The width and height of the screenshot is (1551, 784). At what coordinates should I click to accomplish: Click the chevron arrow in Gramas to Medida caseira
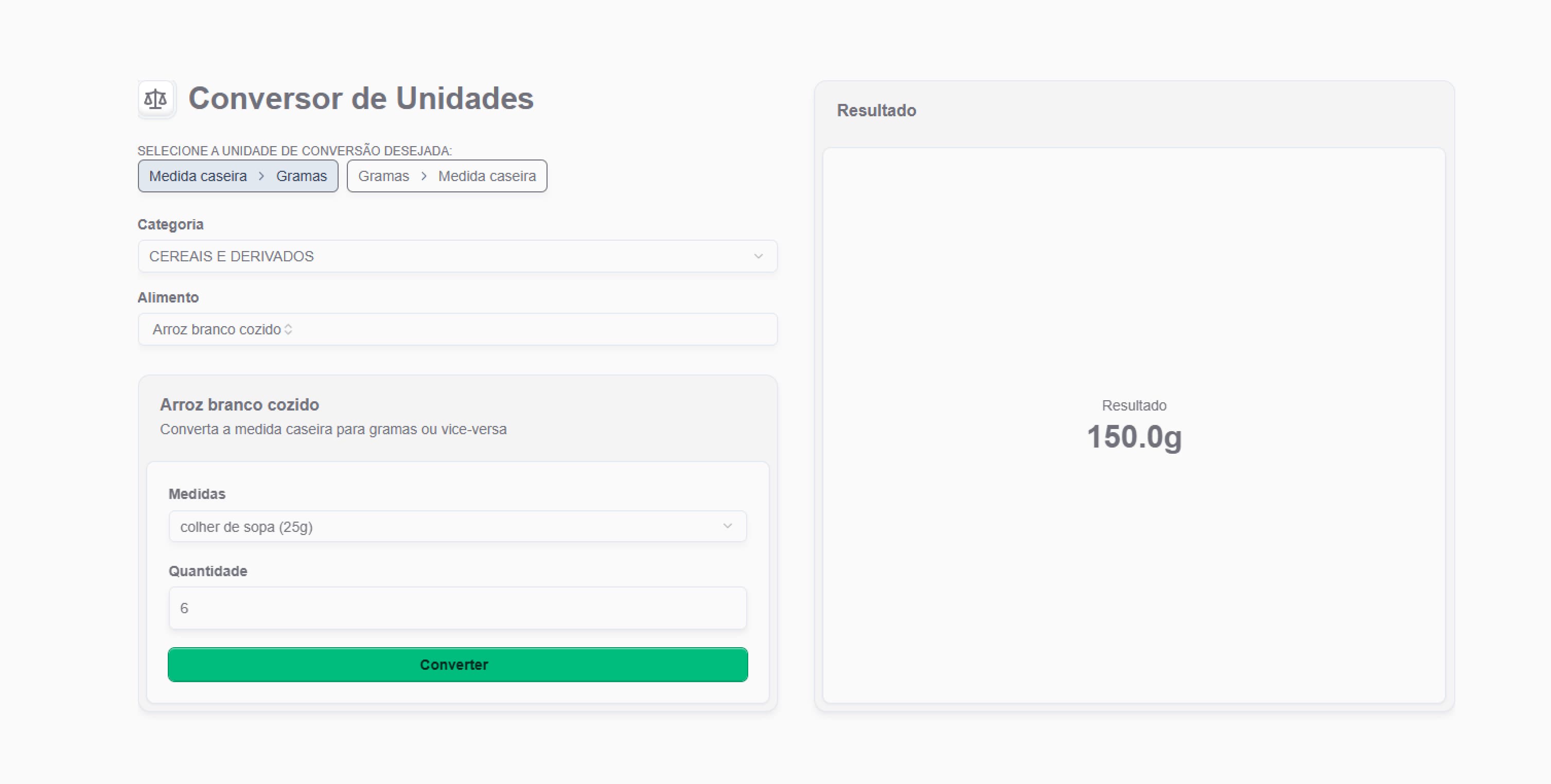(424, 176)
